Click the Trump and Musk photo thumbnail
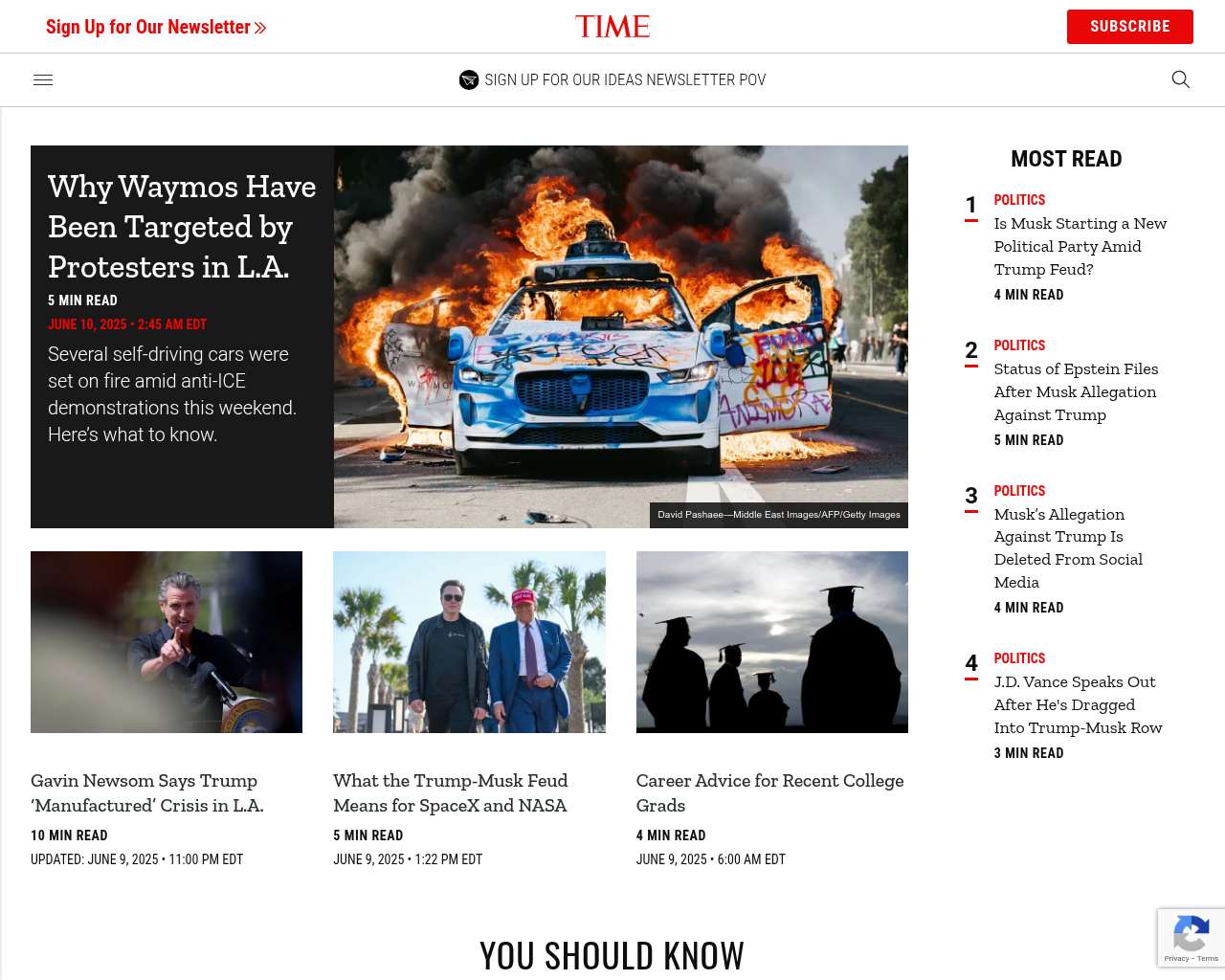 coord(469,642)
